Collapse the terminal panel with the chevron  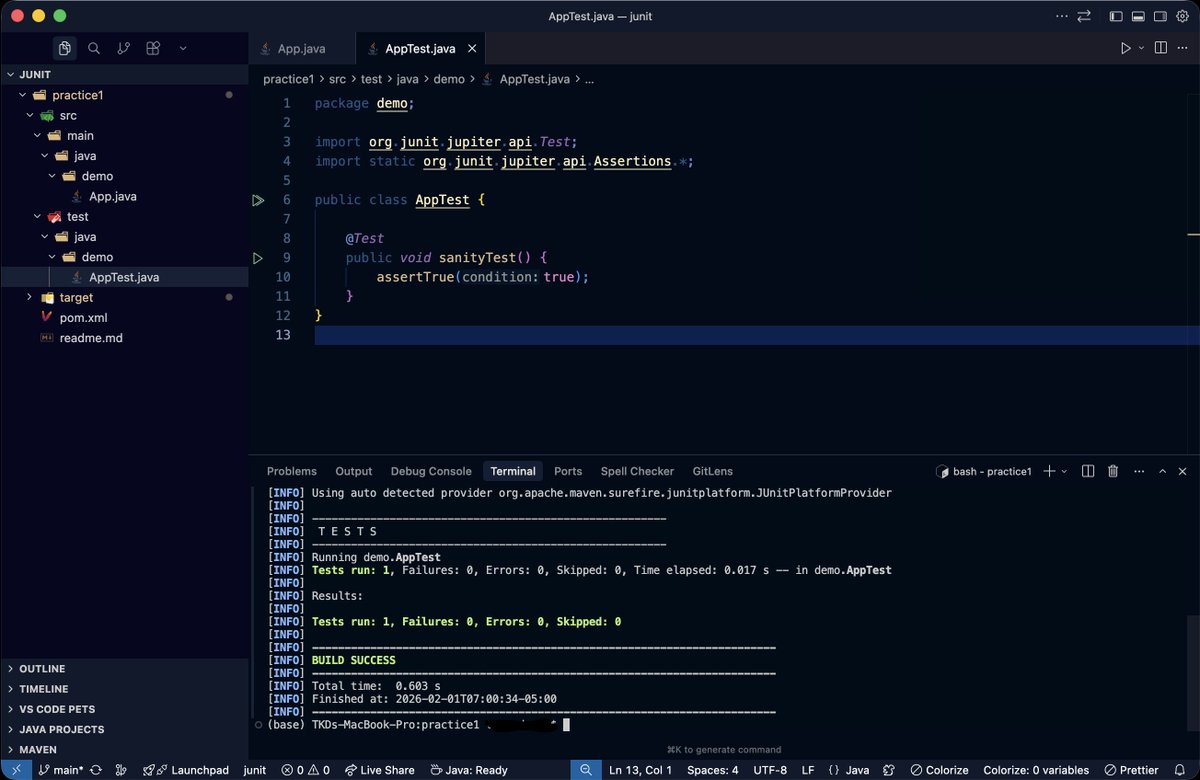1163,471
